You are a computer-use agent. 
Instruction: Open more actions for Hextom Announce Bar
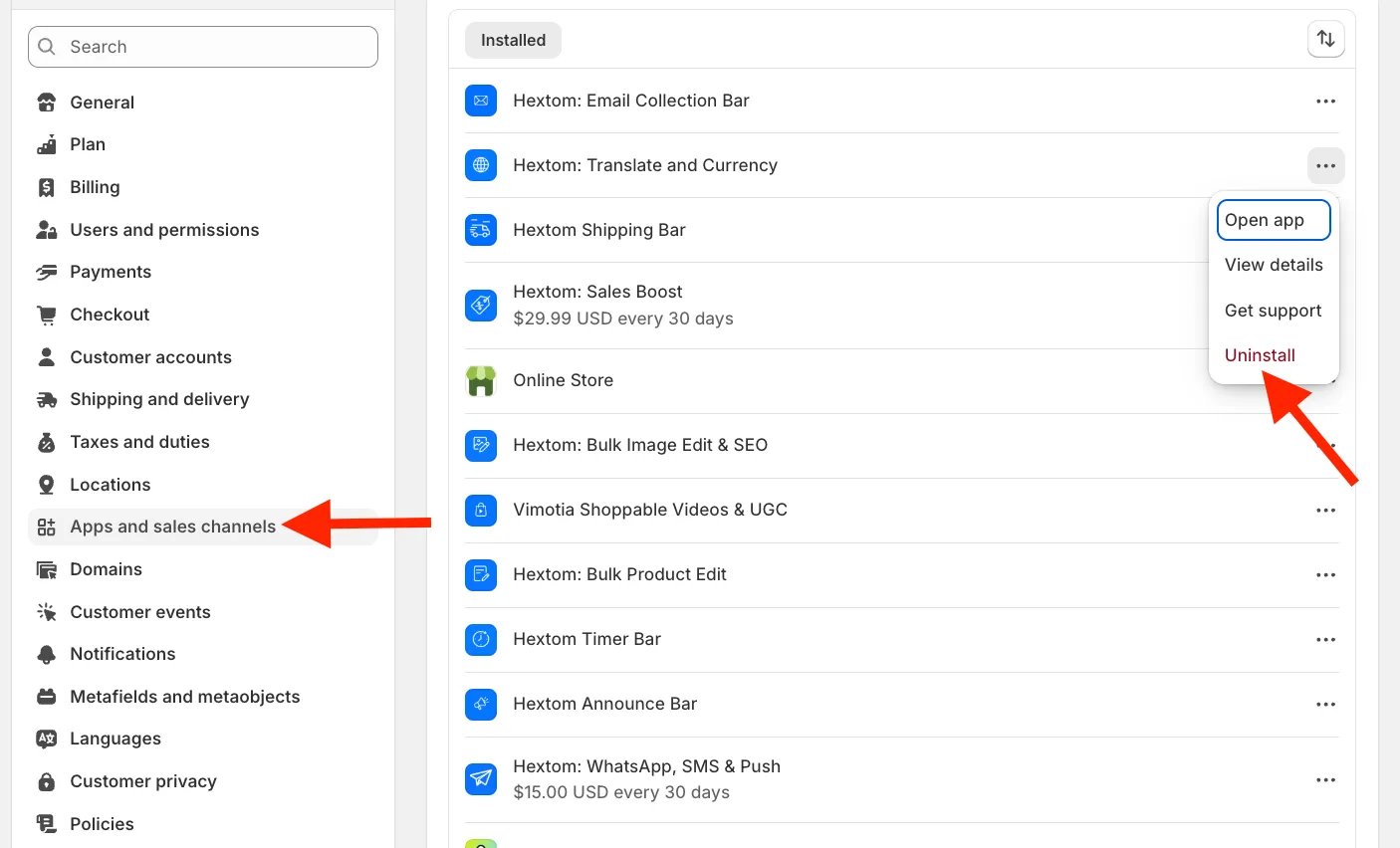pos(1325,704)
